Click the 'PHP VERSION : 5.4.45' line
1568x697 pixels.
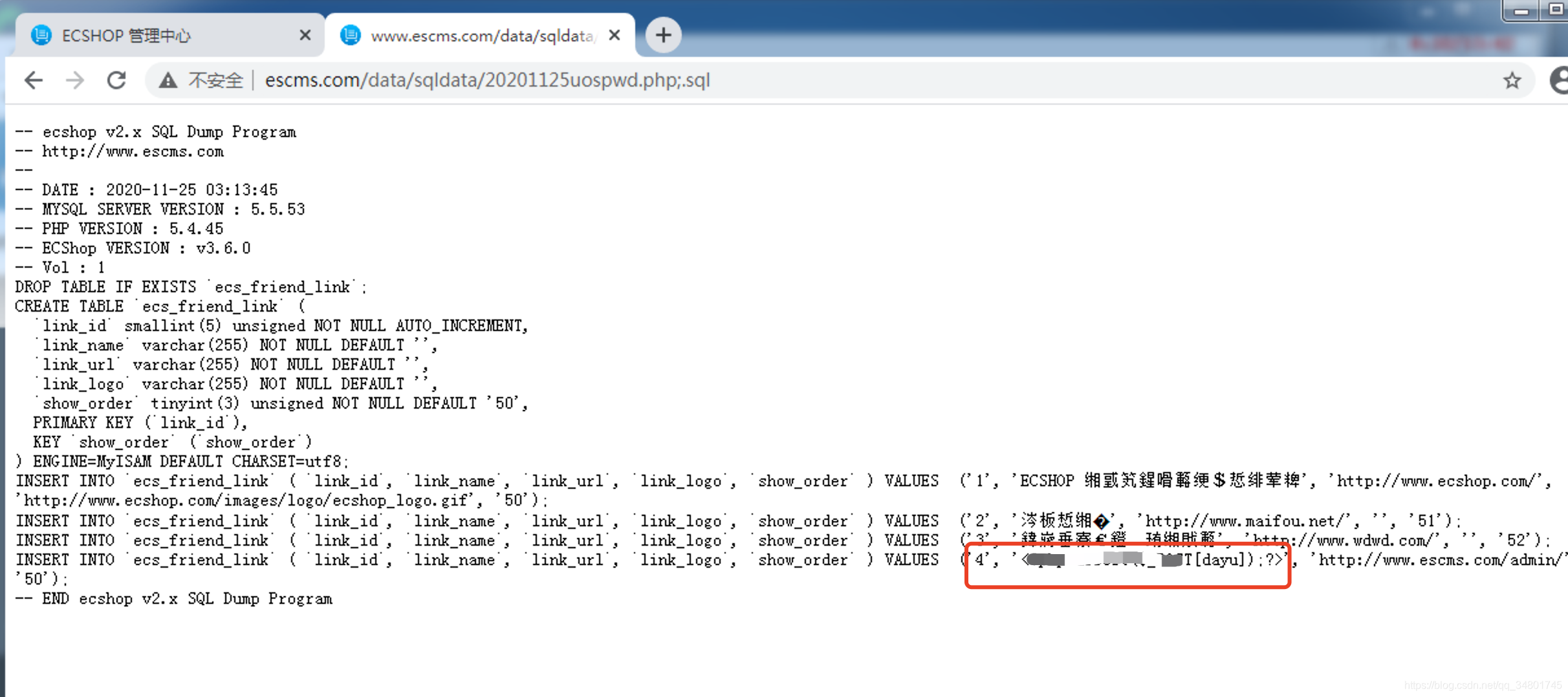point(133,229)
